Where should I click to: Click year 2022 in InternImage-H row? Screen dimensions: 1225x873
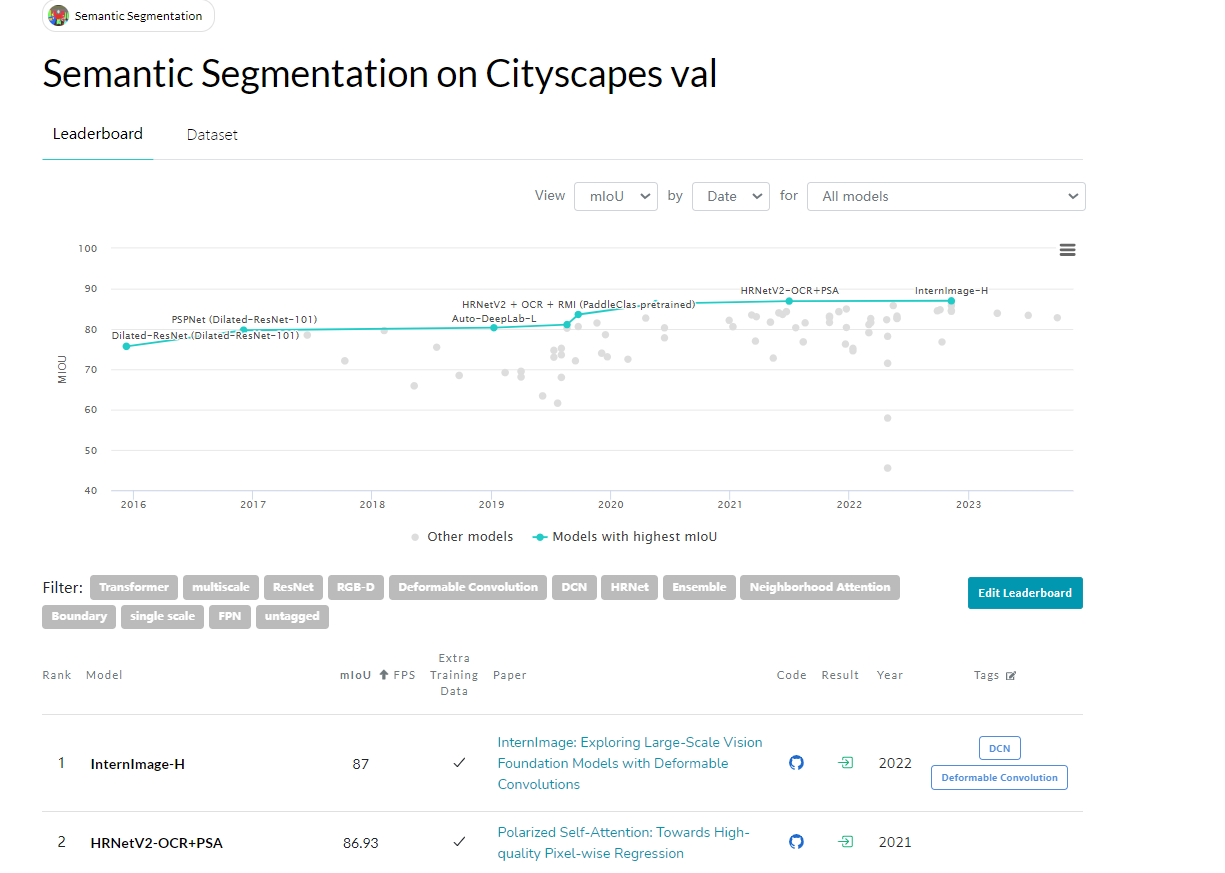(x=895, y=763)
